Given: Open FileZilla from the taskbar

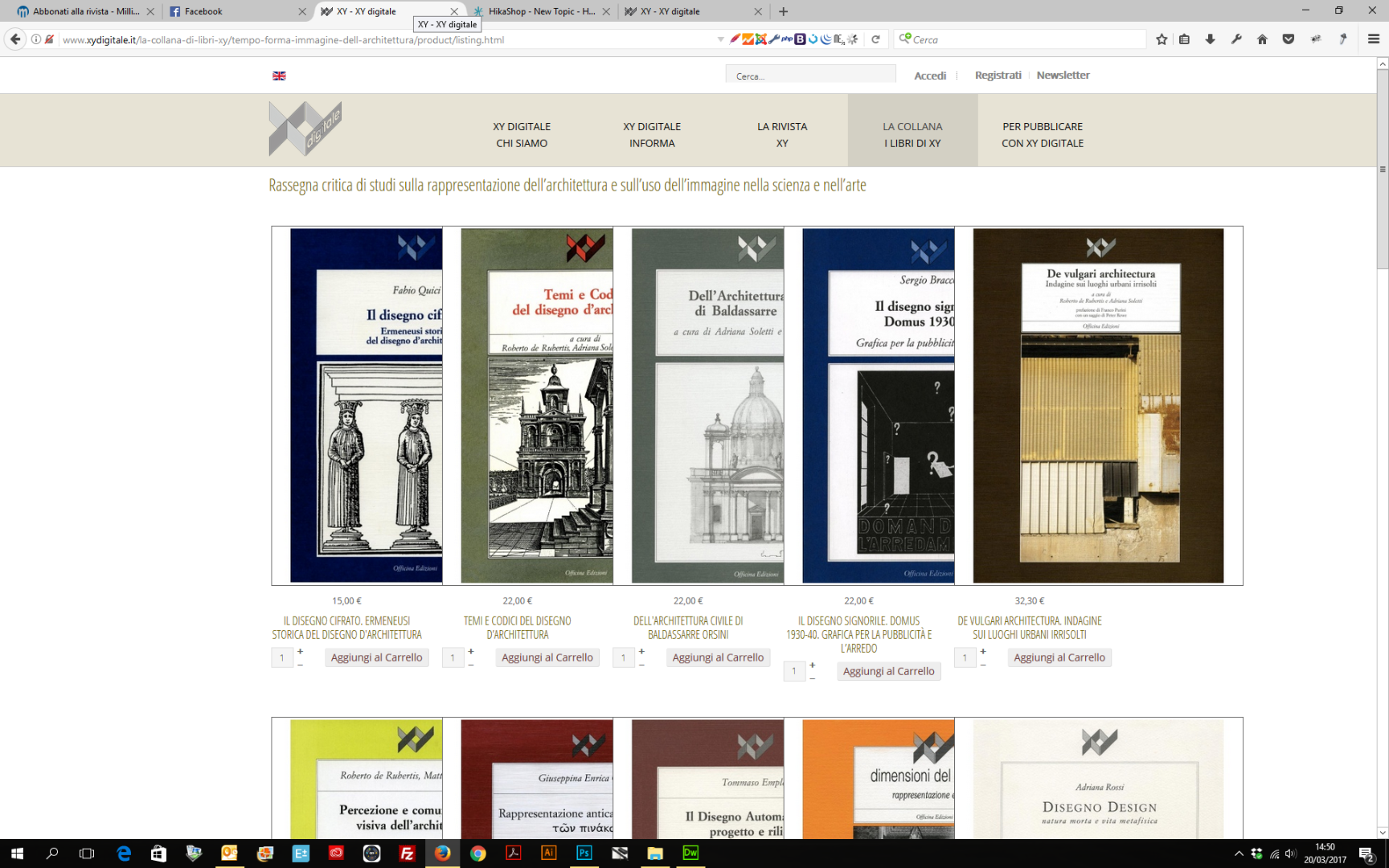Looking at the screenshot, I should (x=408, y=854).
